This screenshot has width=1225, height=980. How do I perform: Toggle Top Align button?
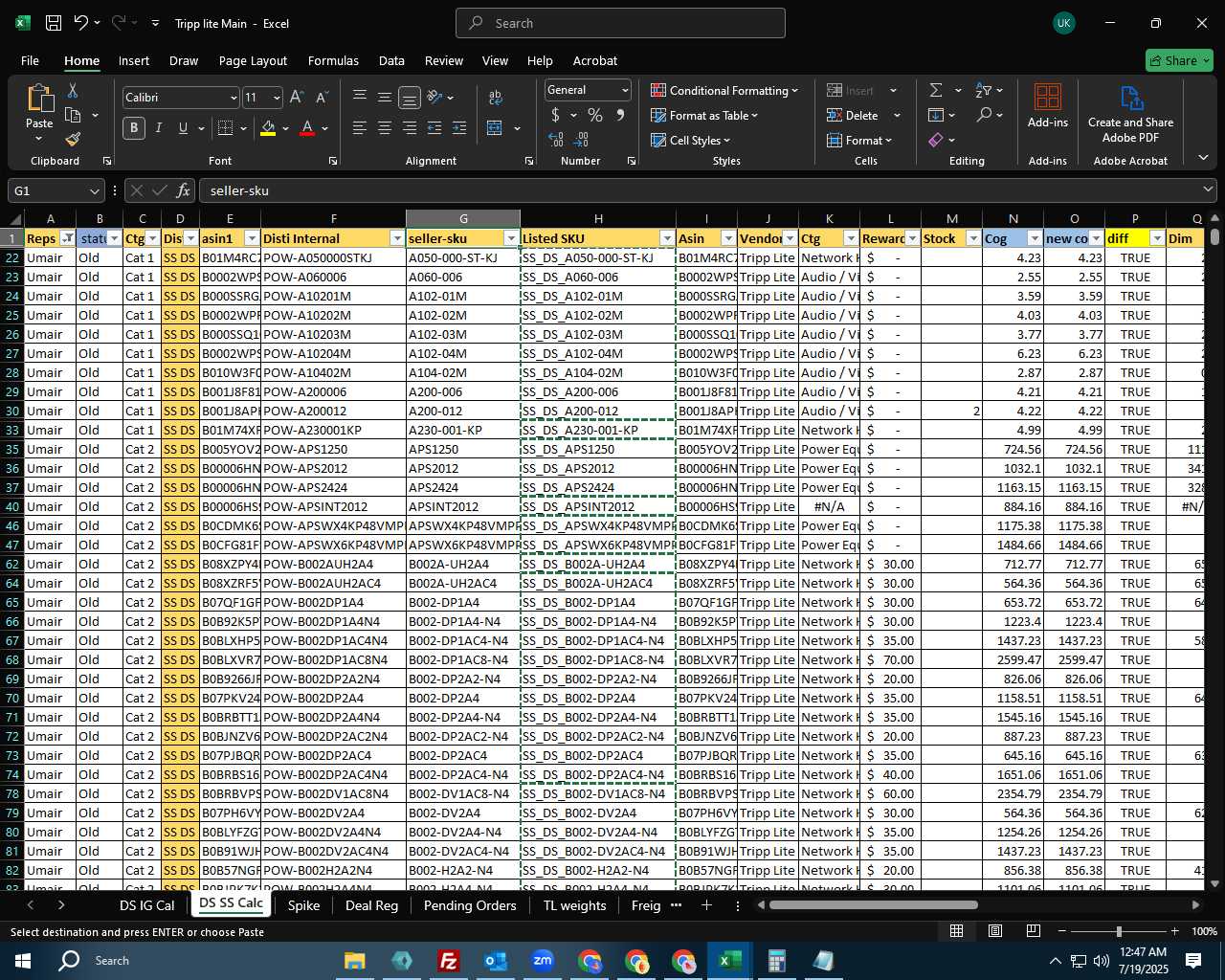pyautogui.click(x=360, y=98)
